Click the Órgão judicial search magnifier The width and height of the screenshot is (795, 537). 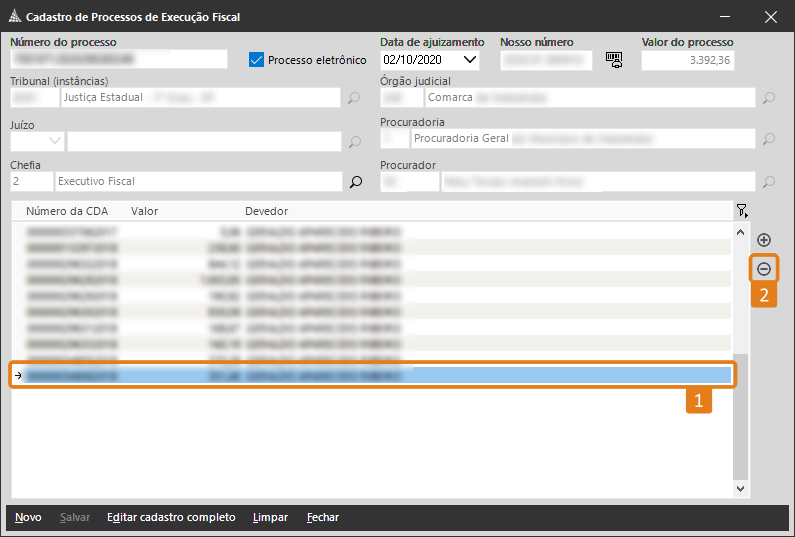(x=769, y=98)
